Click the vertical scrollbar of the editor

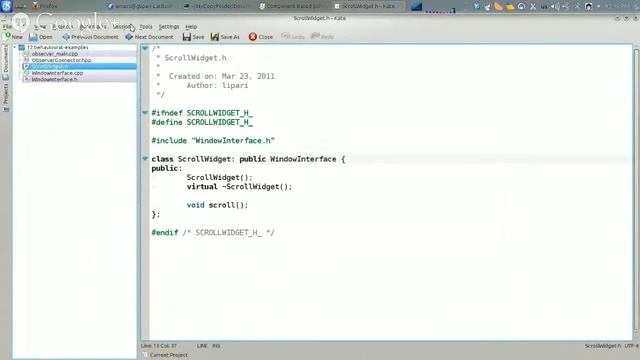click(636, 190)
